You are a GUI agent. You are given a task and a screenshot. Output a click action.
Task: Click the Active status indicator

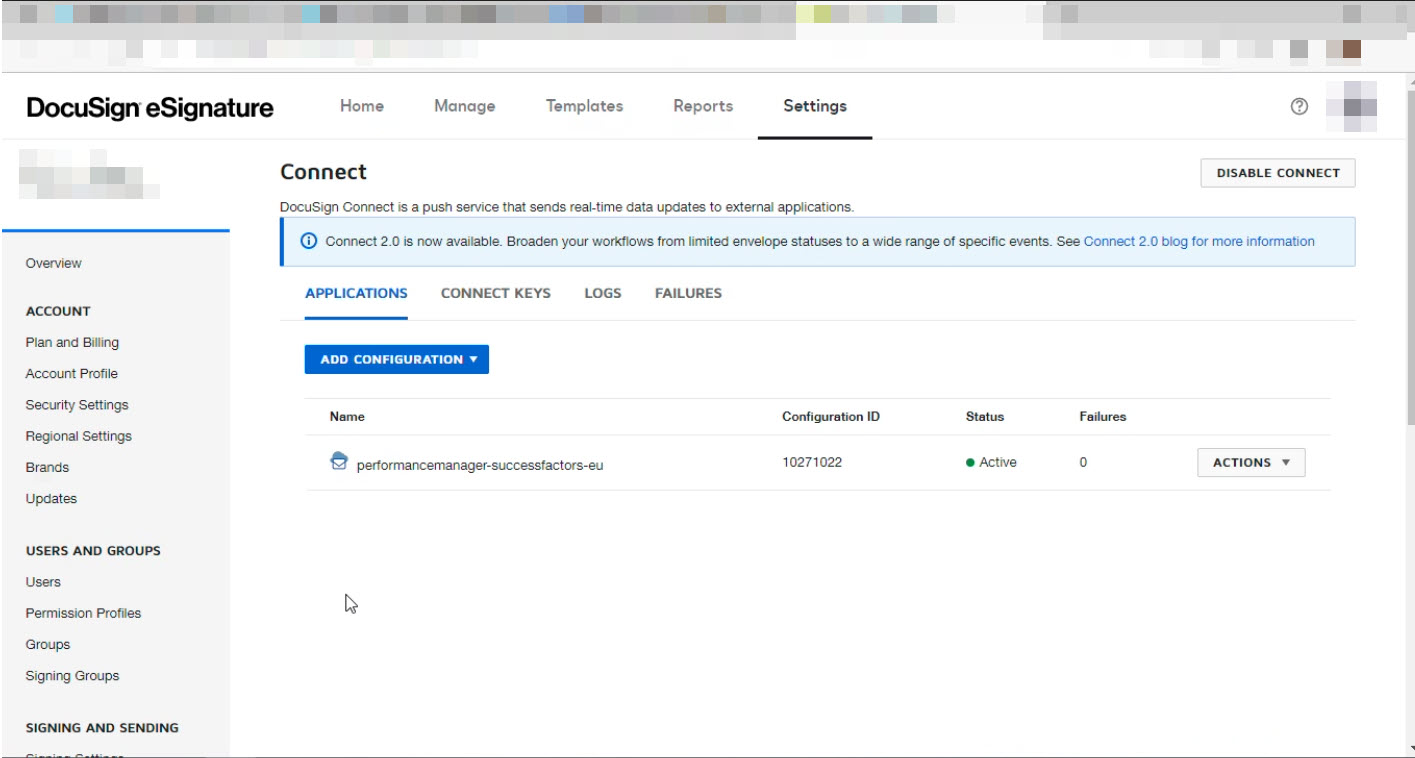point(992,462)
